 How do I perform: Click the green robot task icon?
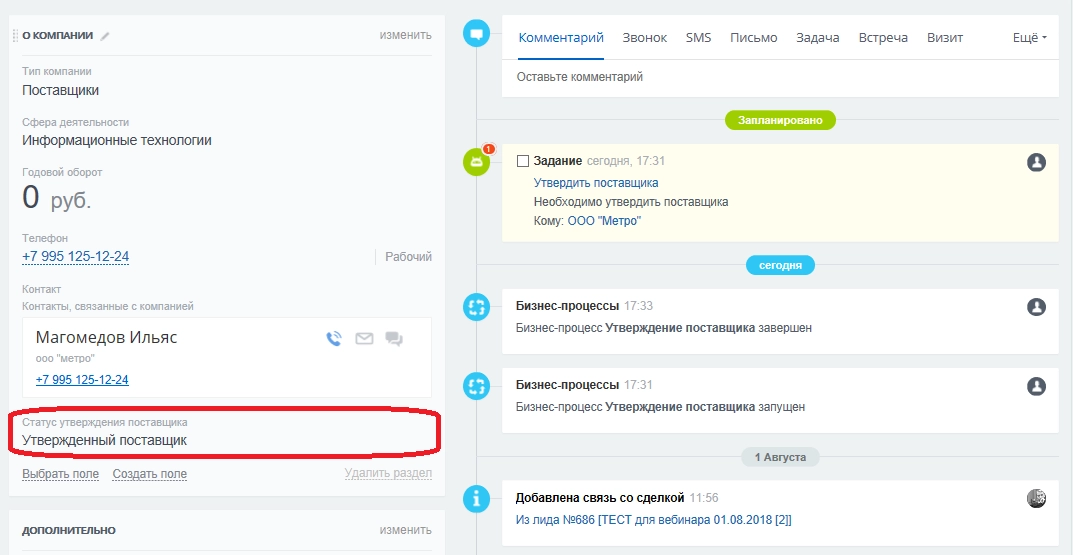(477, 162)
